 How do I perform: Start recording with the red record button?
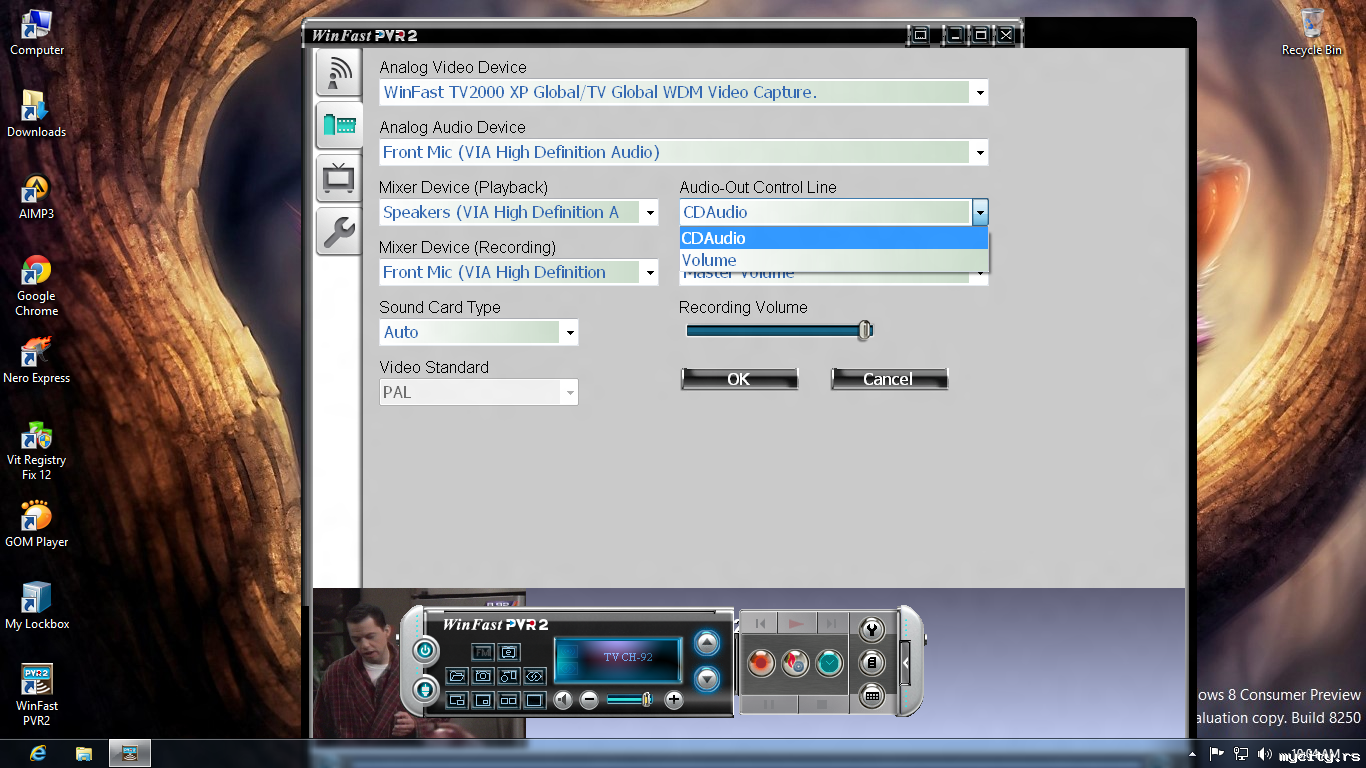click(762, 662)
